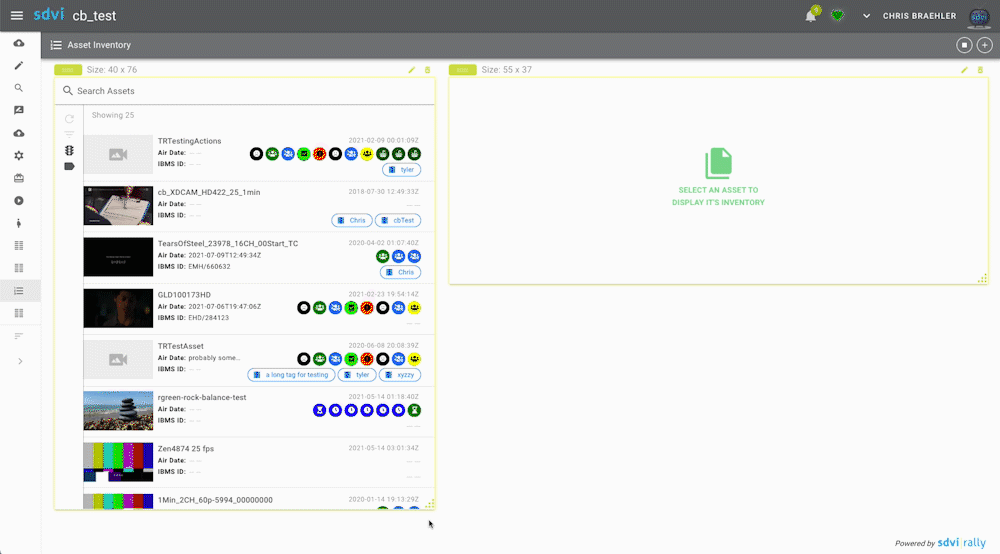This screenshot has width=1000, height=554.
Task: Select the highlighted Asset Inventory list sidebar item
Action: (19, 291)
